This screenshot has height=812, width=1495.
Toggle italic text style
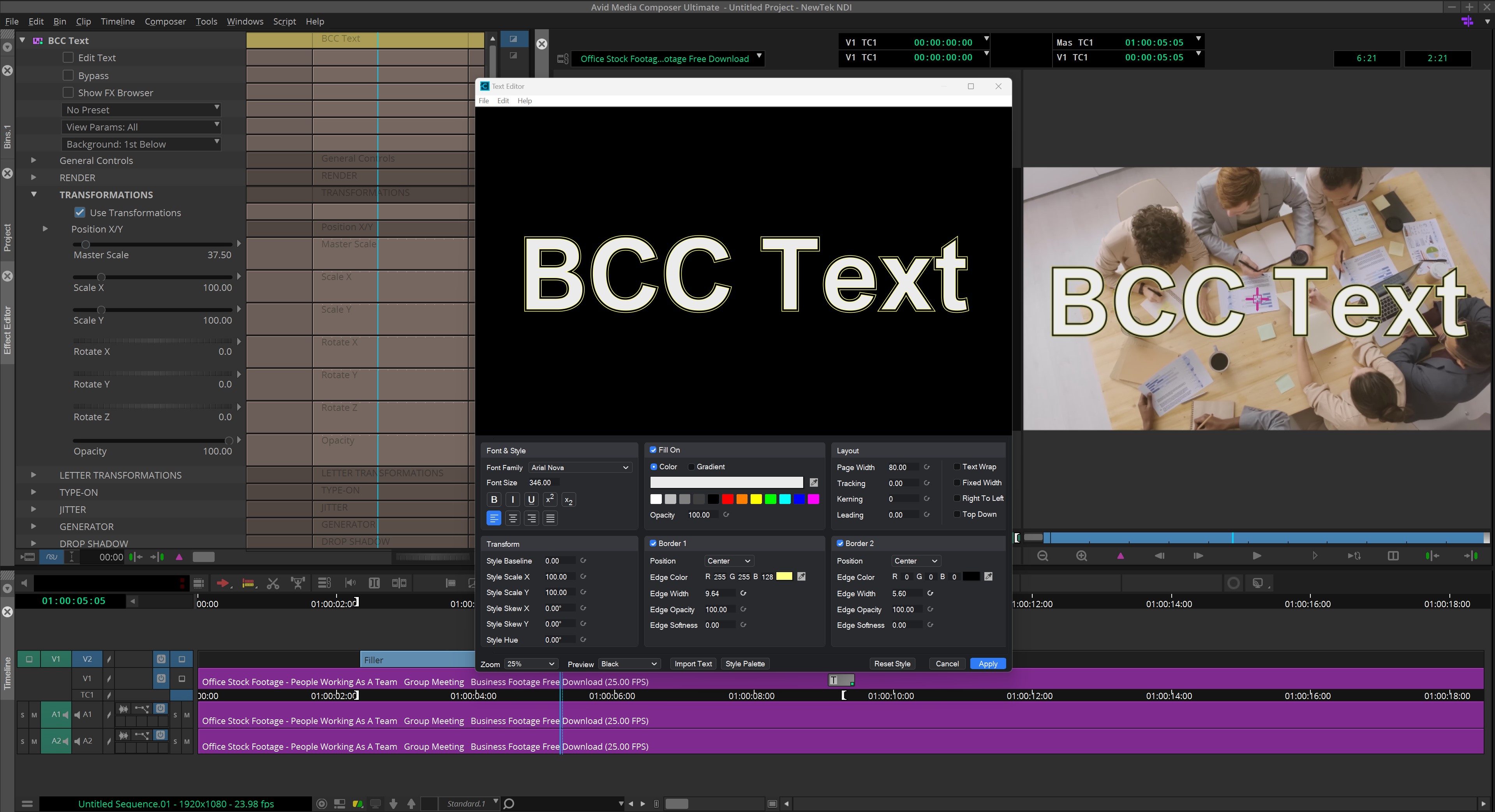513,499
